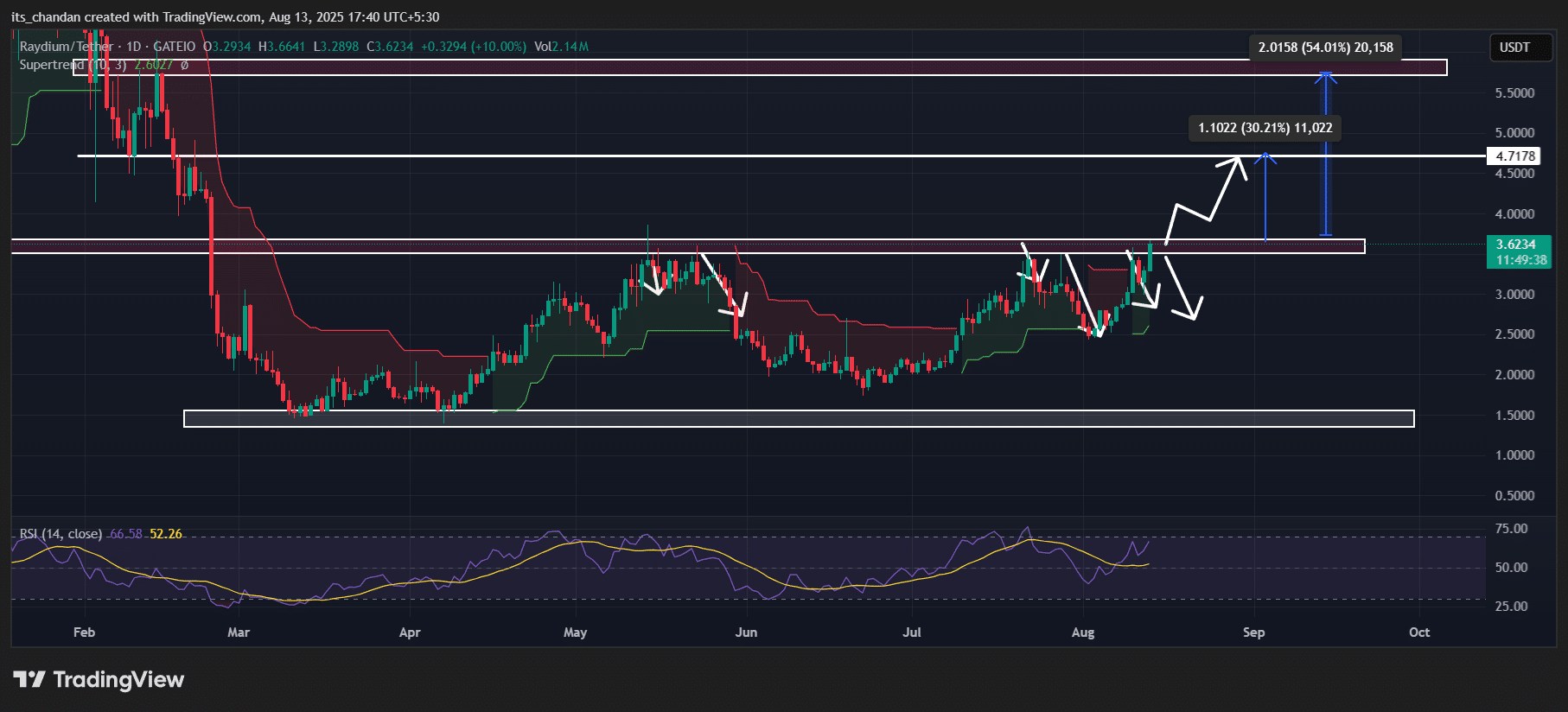Image resolution: width=1568 pixels, height=712 pixels.
Task: Select the blue 54.01% price range arrow
Action: point(1326,154)
